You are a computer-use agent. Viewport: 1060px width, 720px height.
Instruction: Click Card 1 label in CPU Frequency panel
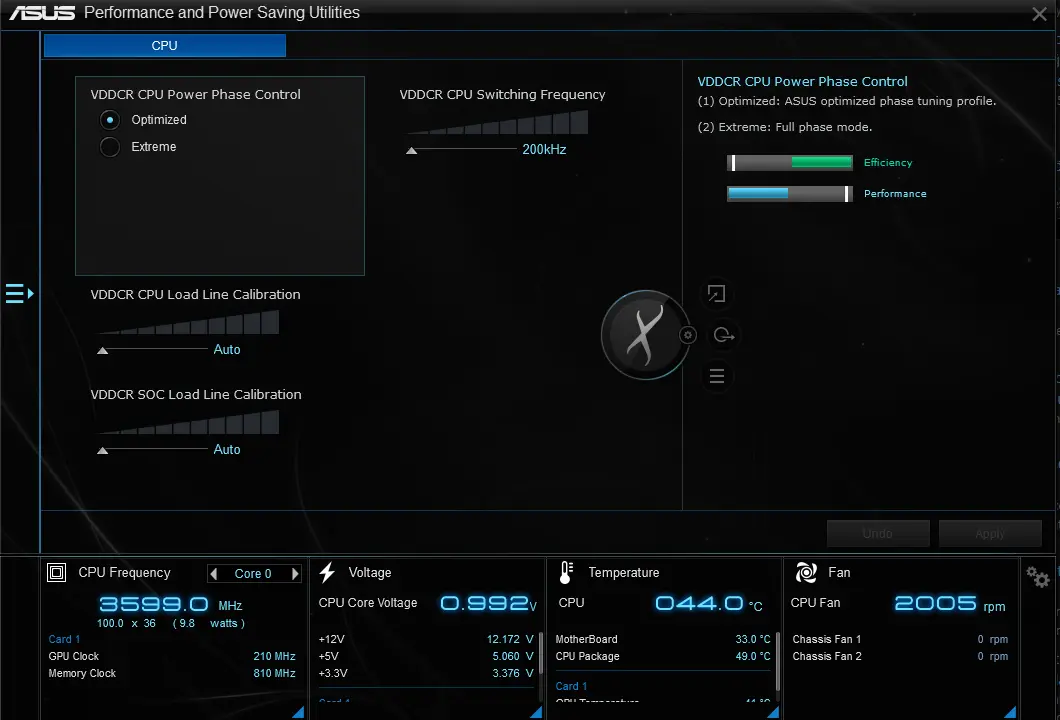[x=64, y=639]
